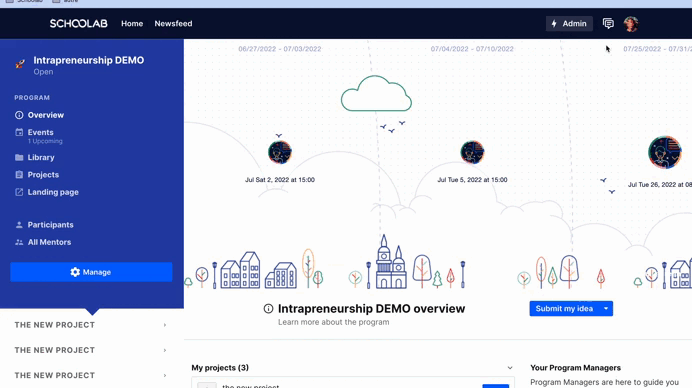Click the My projects (3) heading
Screen dimensions: 692x388
click(x=220, y=368)
